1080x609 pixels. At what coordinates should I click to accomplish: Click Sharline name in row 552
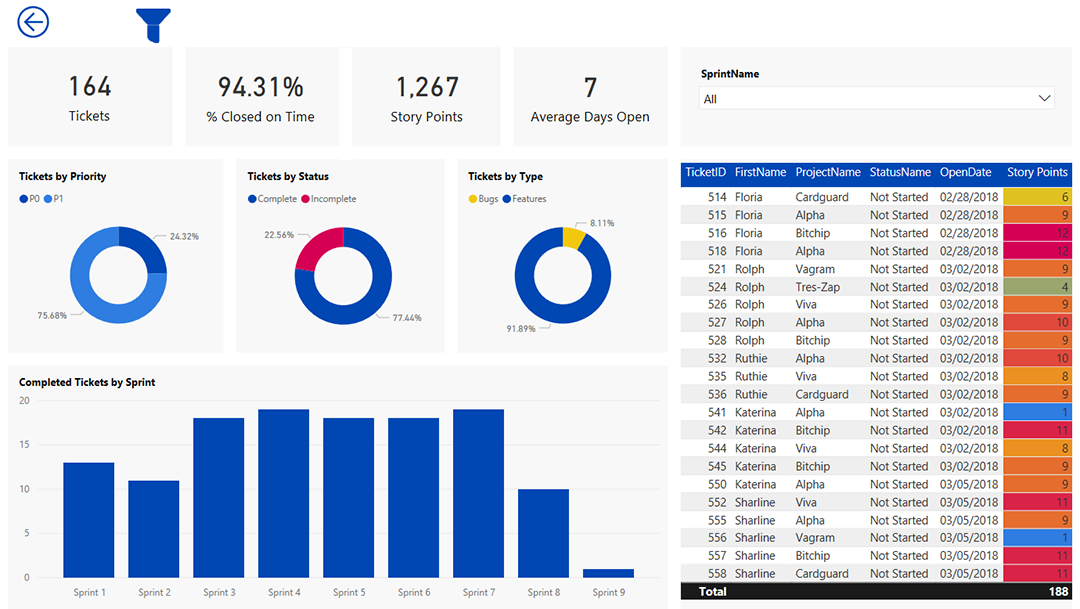[x=755, y=502]
